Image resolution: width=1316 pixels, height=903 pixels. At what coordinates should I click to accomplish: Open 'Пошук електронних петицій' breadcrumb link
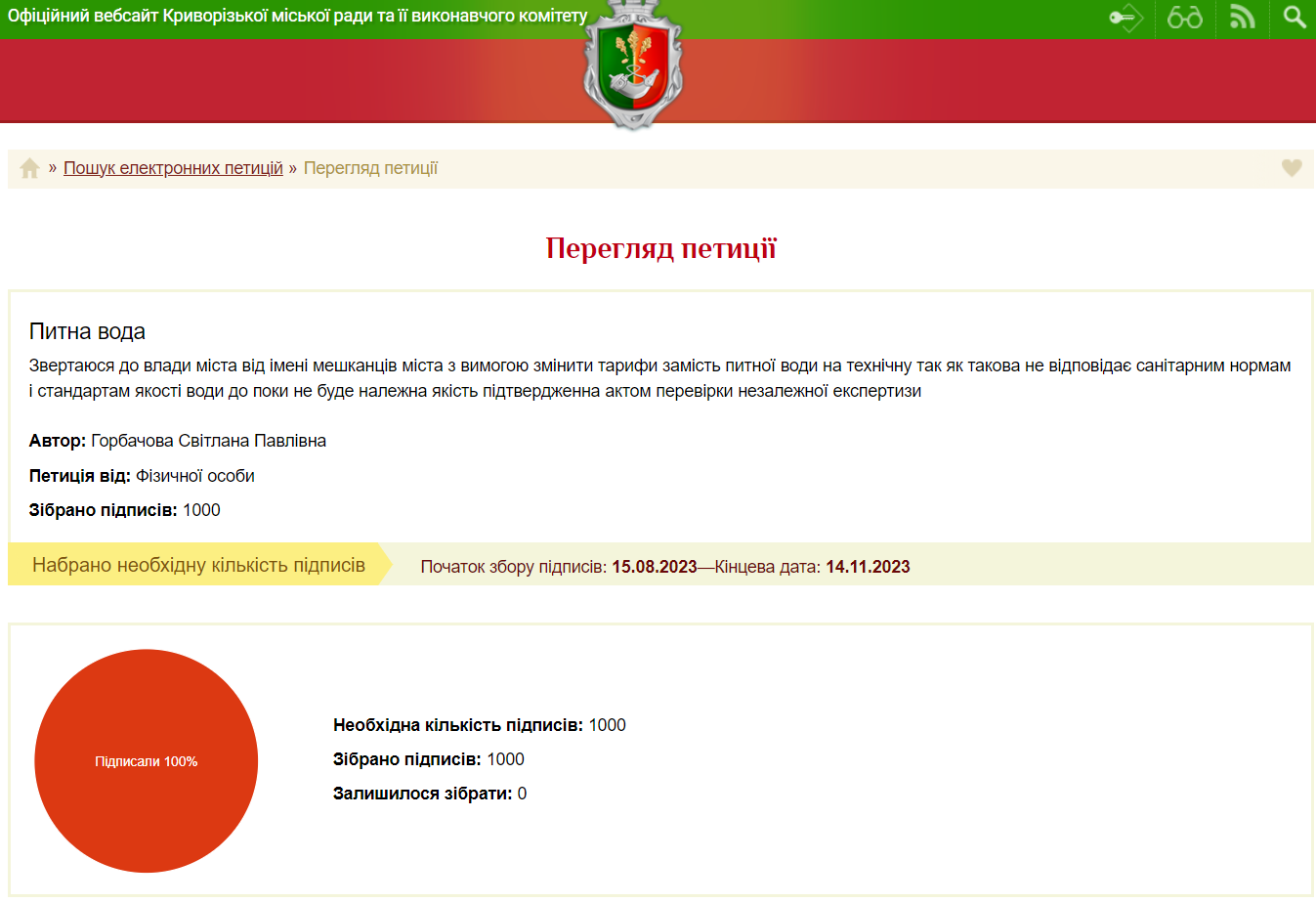tap(173, 168)
